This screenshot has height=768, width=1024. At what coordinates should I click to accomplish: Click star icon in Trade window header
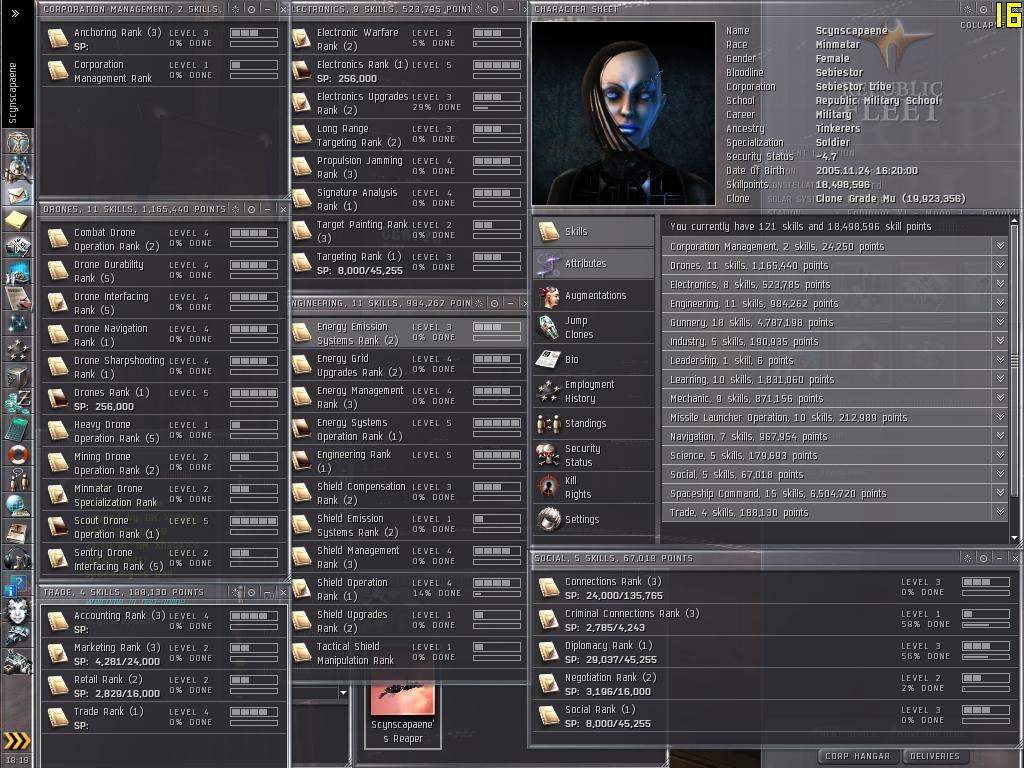pos(236,592)
